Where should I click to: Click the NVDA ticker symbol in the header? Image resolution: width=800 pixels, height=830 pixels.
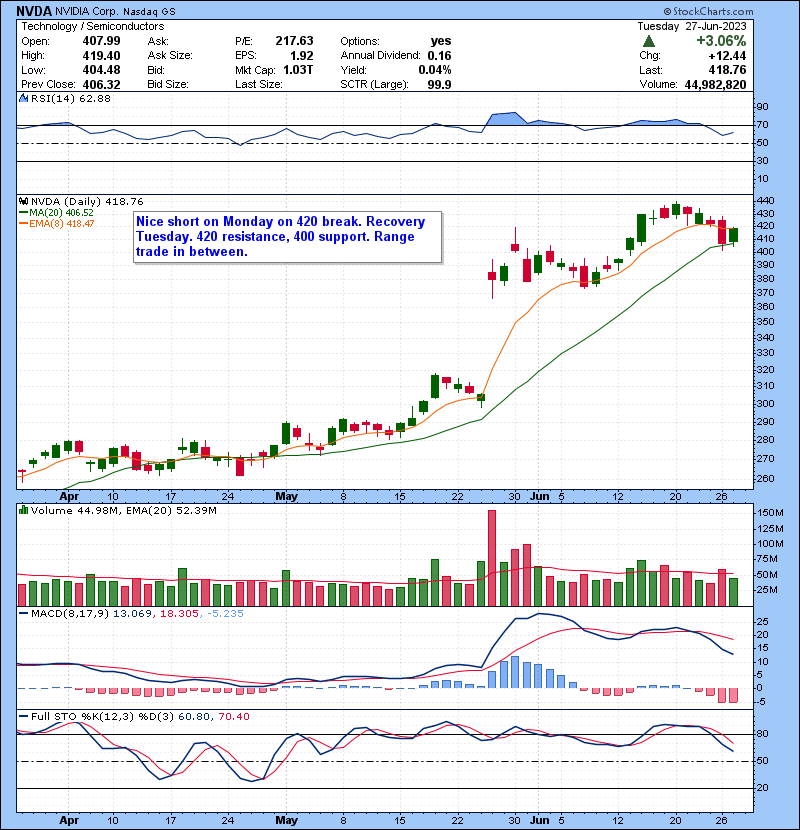(x=34, y=11)
